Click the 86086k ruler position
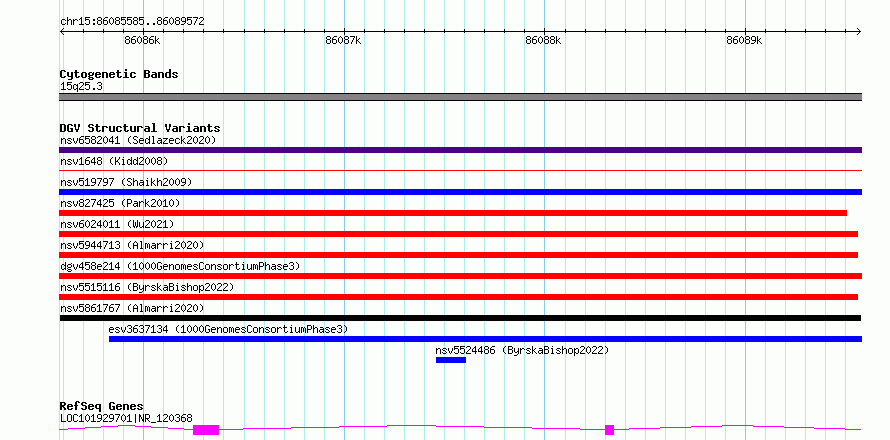The height and width of the screenshot is (440, 890). click(x=142, y=40)
